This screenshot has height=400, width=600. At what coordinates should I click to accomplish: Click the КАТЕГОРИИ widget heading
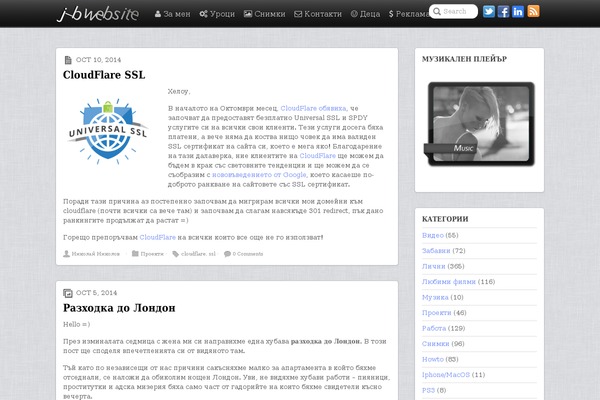point(445,219)
